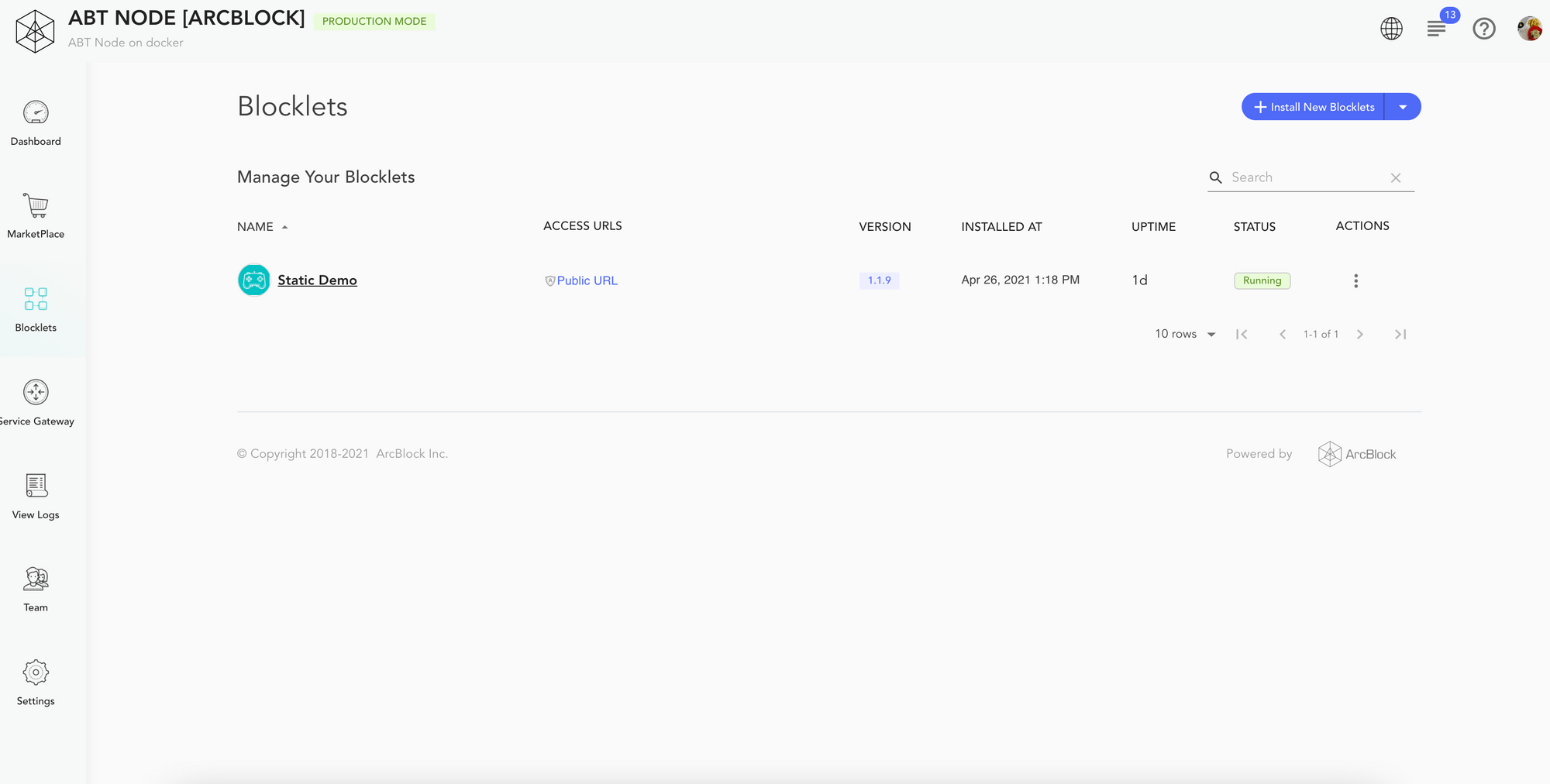Click the PRODUCTION MODE badge
This screenshot has width=1550, height=784.
(374, 21)
